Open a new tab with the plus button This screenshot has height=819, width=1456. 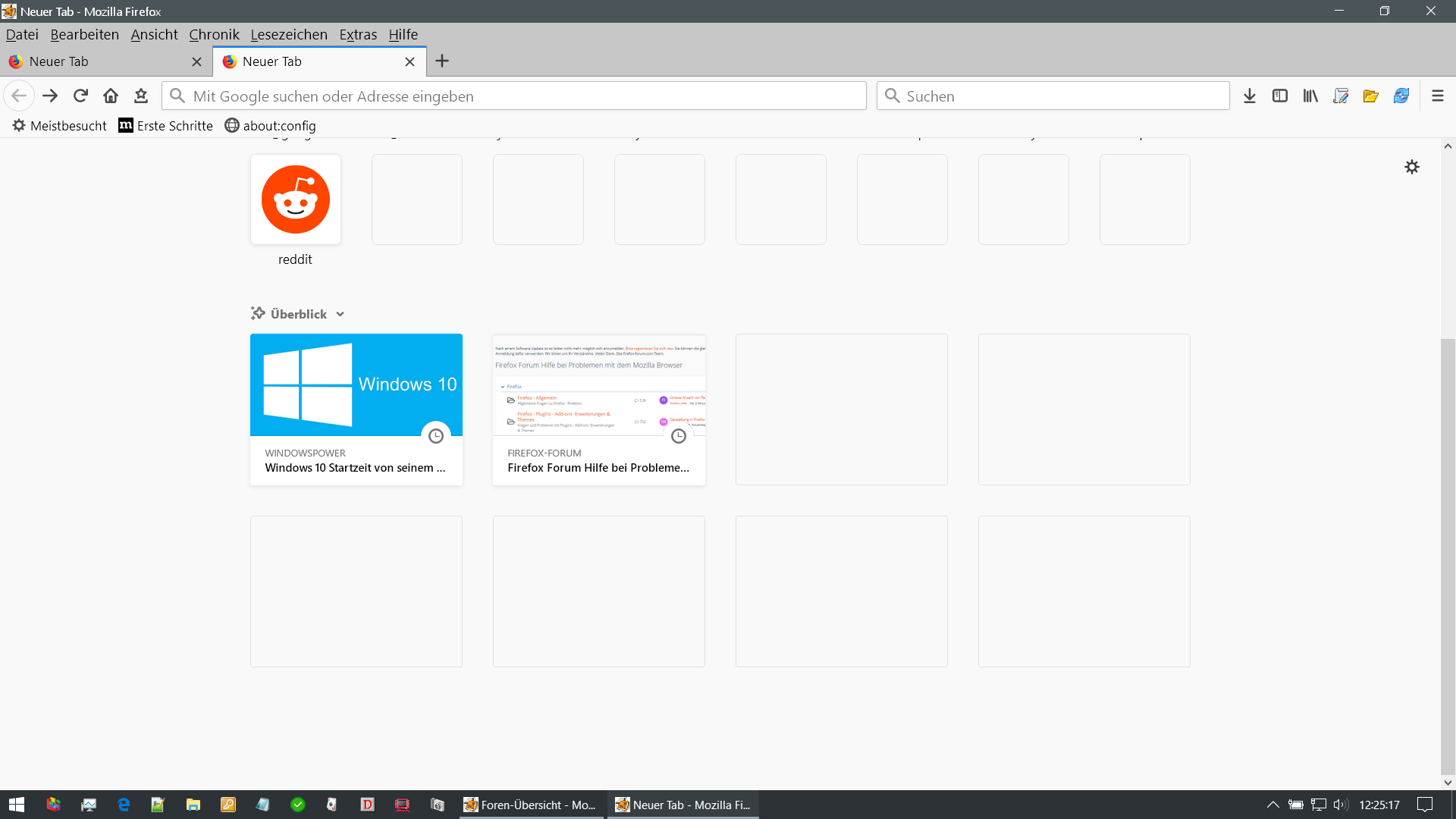442,61
